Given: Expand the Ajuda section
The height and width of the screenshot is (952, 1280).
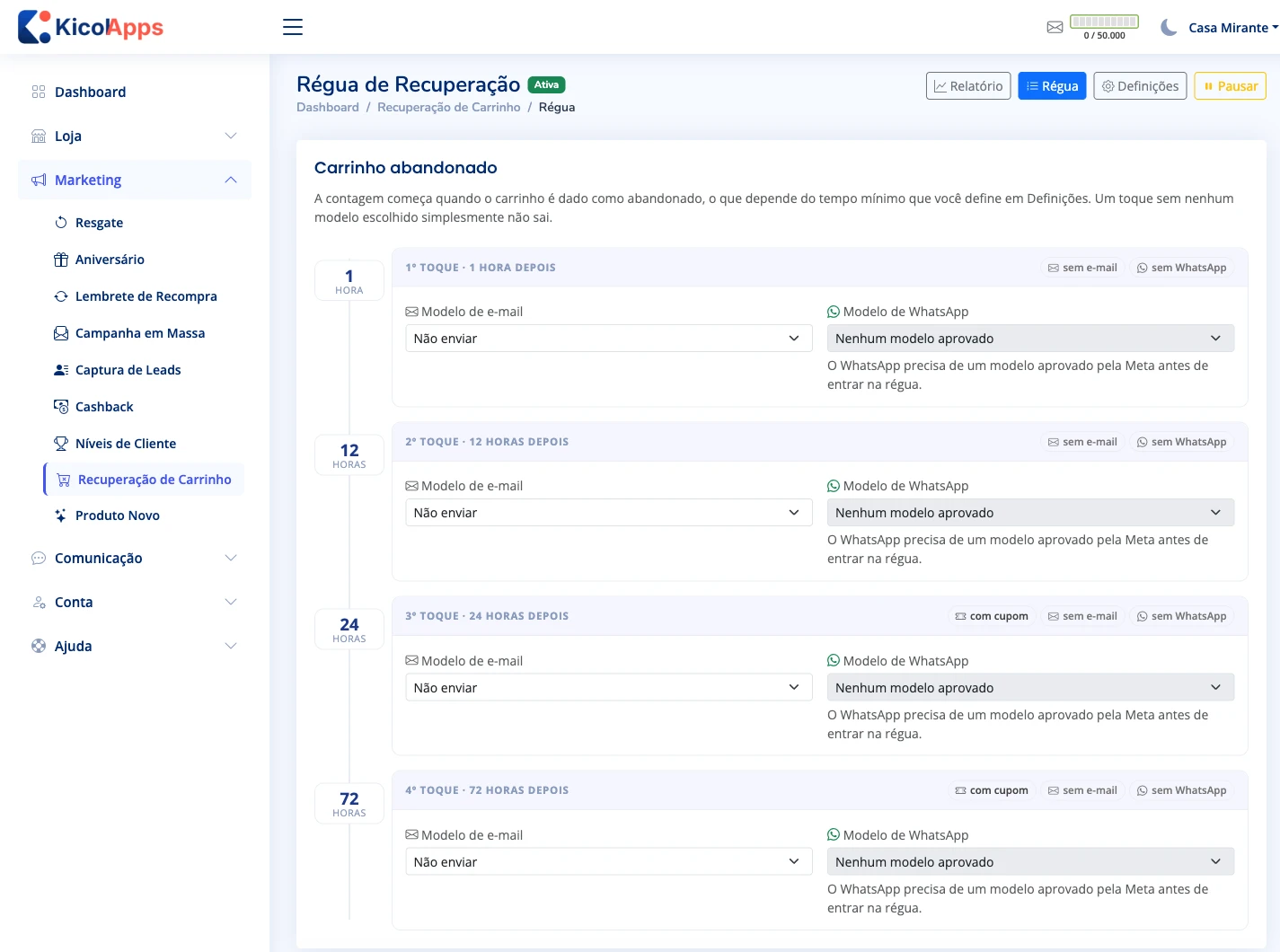Looking at the screenshot, I should 135,646.
